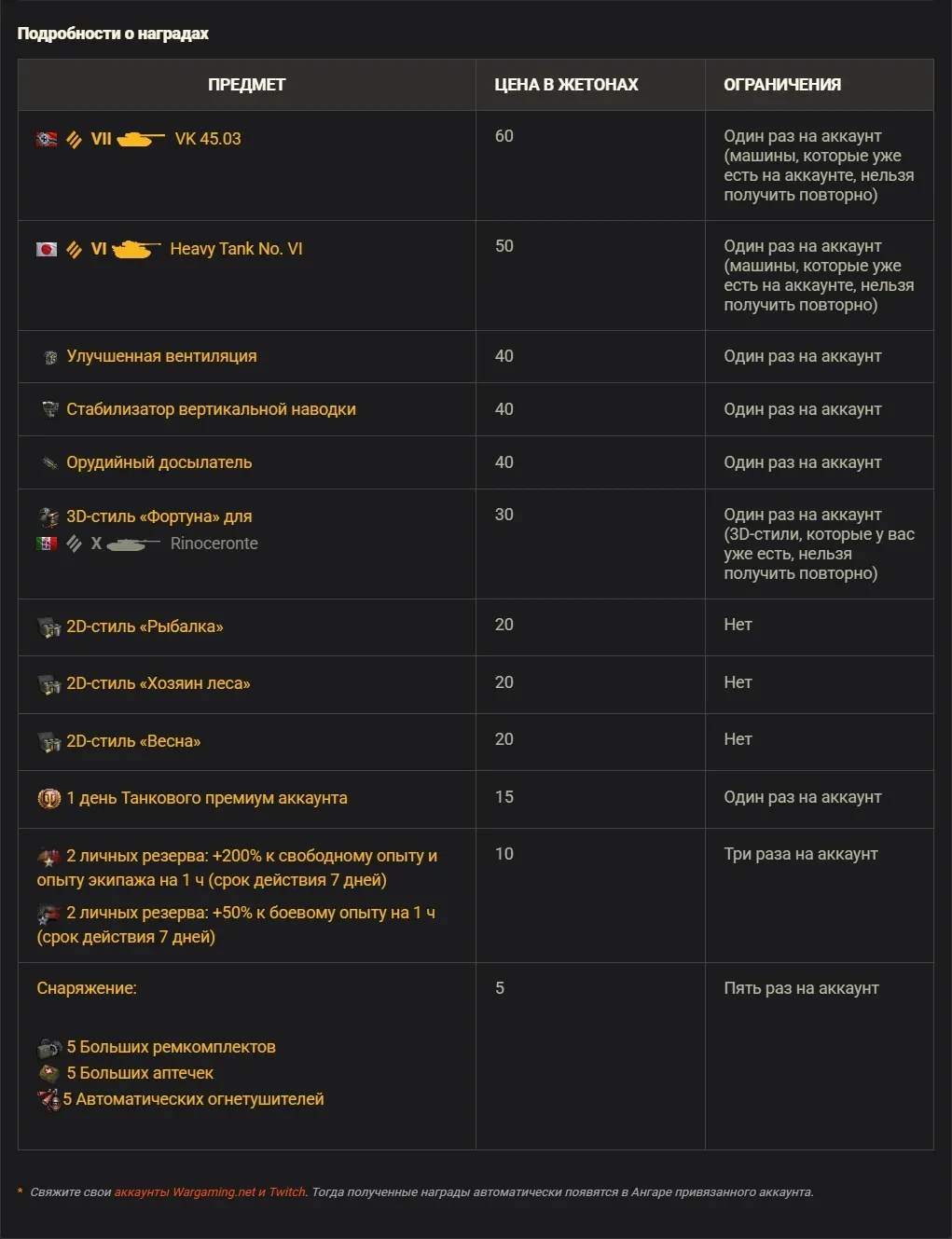Open the VK 45.03 tank link
Screen dimensions: 952x1239
pos(208,139)
